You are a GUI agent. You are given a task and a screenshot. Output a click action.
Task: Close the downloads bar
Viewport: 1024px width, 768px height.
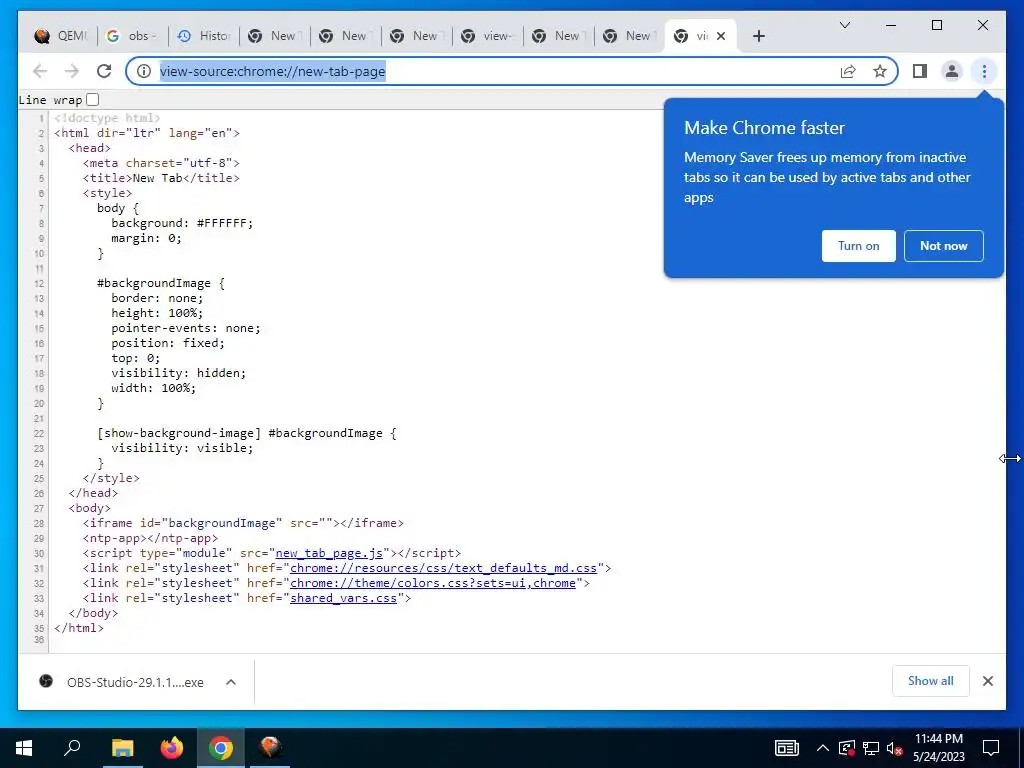(x=987, y=681)
